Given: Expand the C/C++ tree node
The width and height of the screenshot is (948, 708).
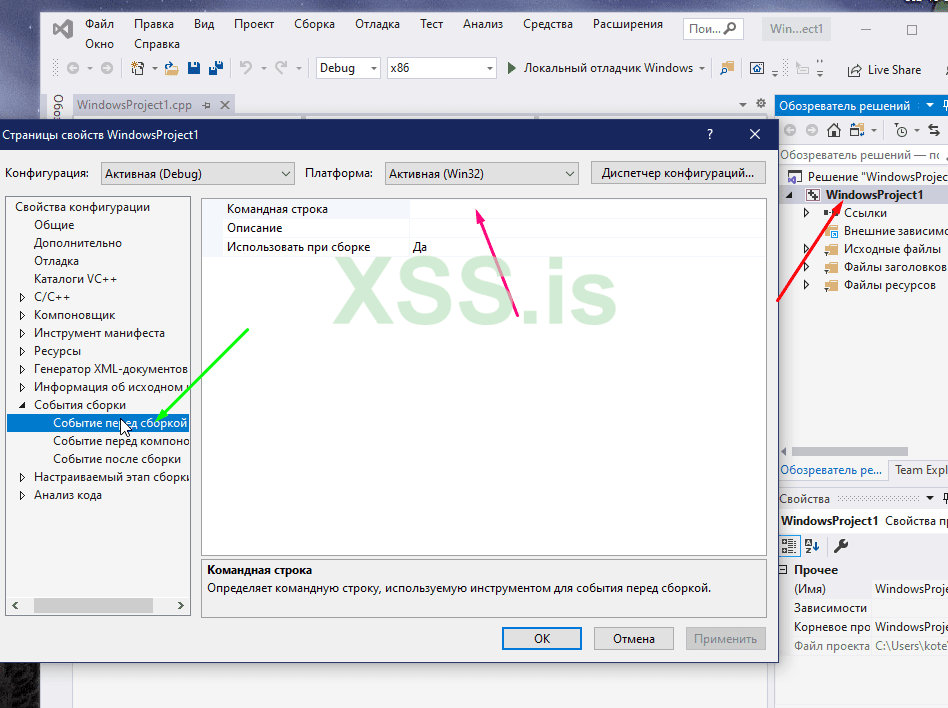Looking at the screenshot, I should (22, 297).
